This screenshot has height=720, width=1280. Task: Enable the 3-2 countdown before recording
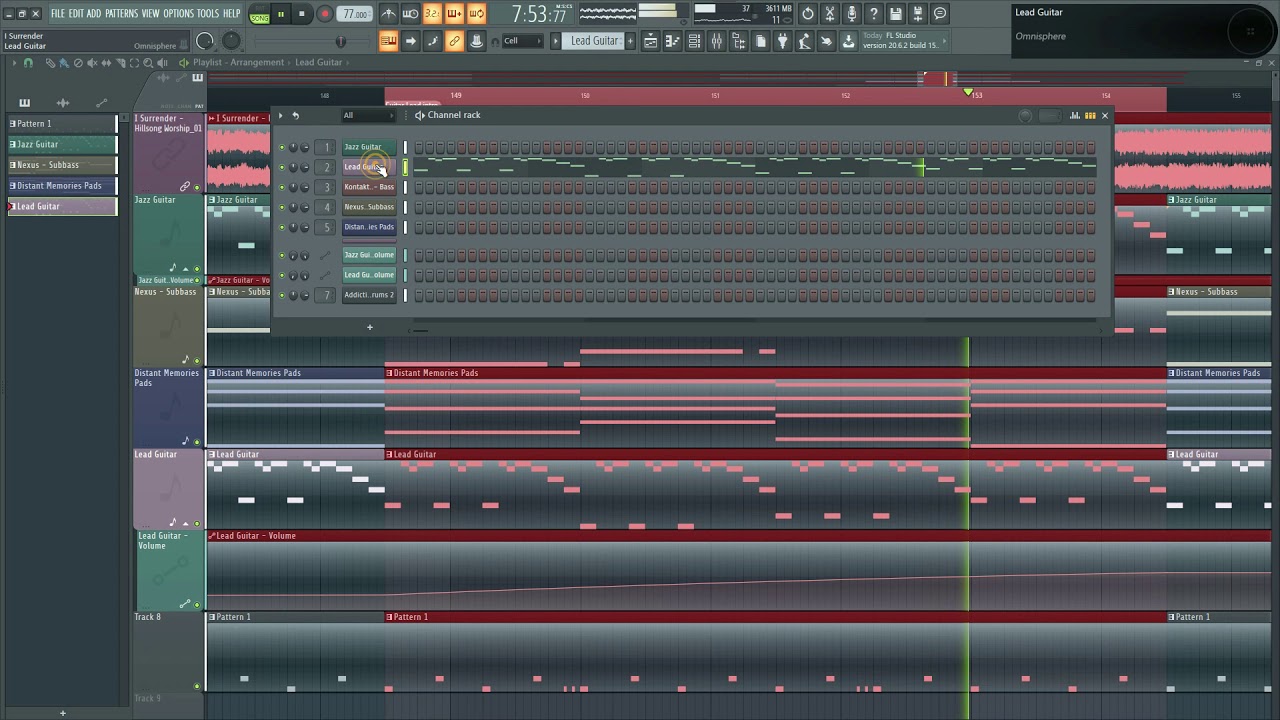(432, 14)
